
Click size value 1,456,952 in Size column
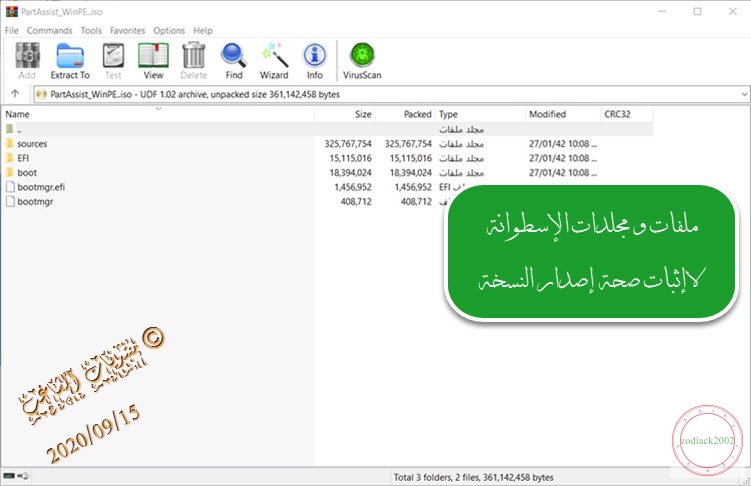pos(353,187)
